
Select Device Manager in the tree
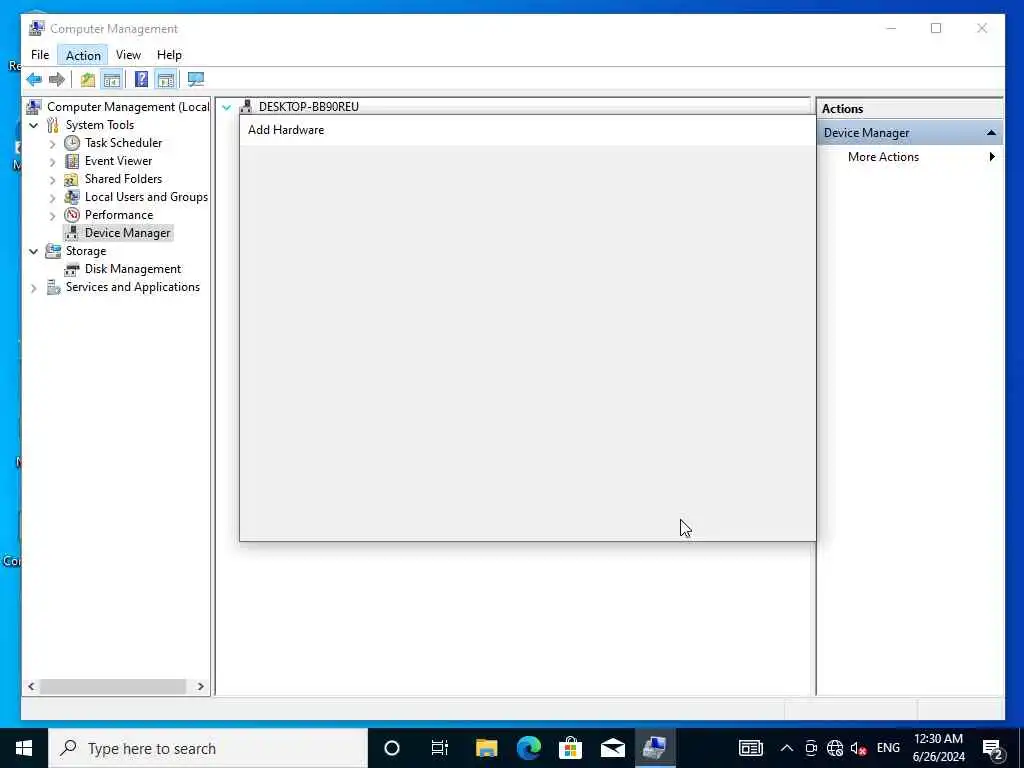127,233
